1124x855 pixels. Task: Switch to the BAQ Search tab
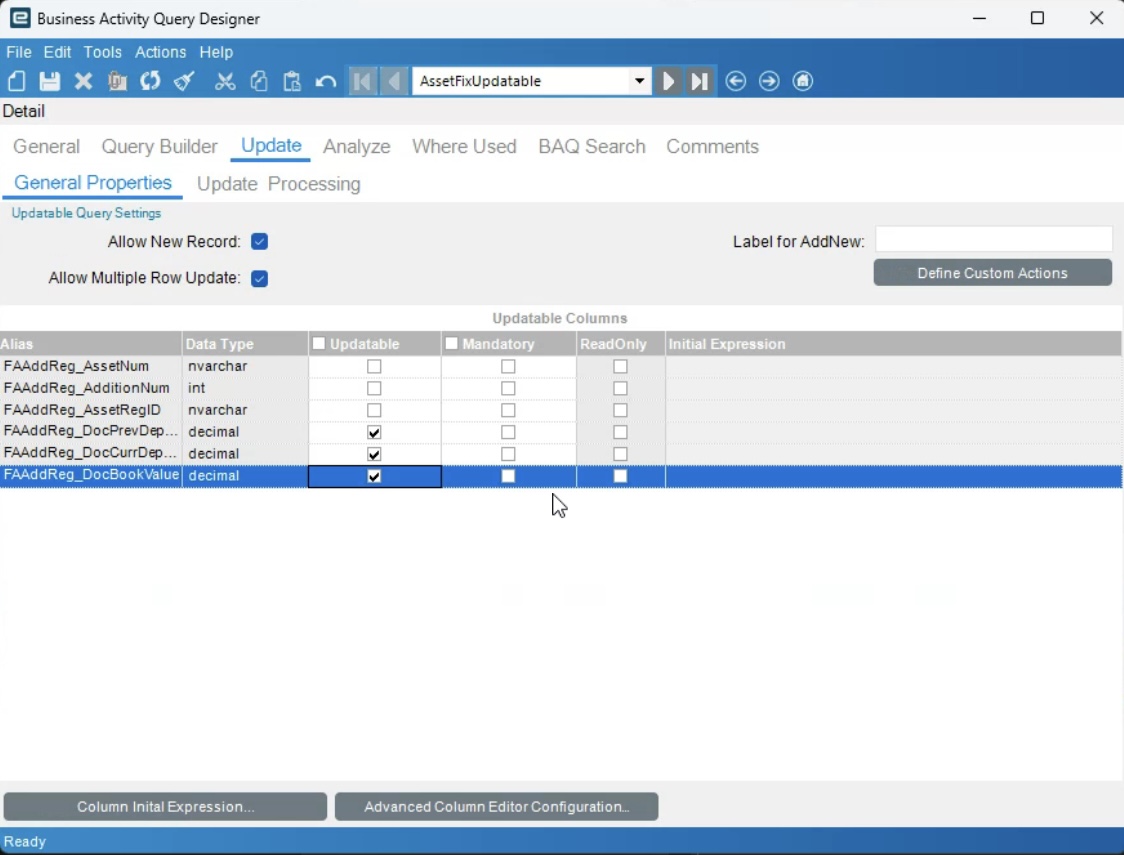point(591,146)
